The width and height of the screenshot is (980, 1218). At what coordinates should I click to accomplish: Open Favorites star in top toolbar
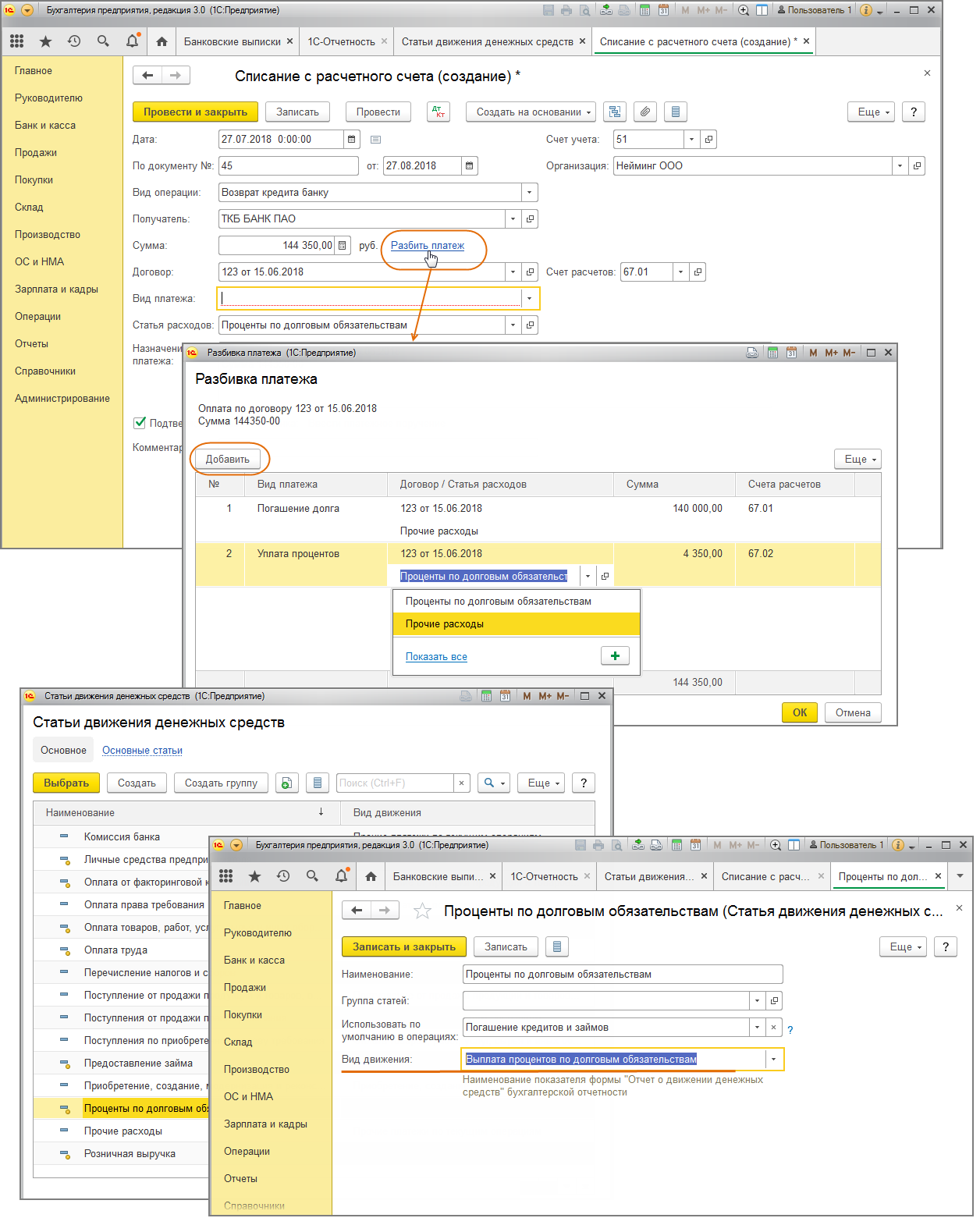(x=45, y=41)
